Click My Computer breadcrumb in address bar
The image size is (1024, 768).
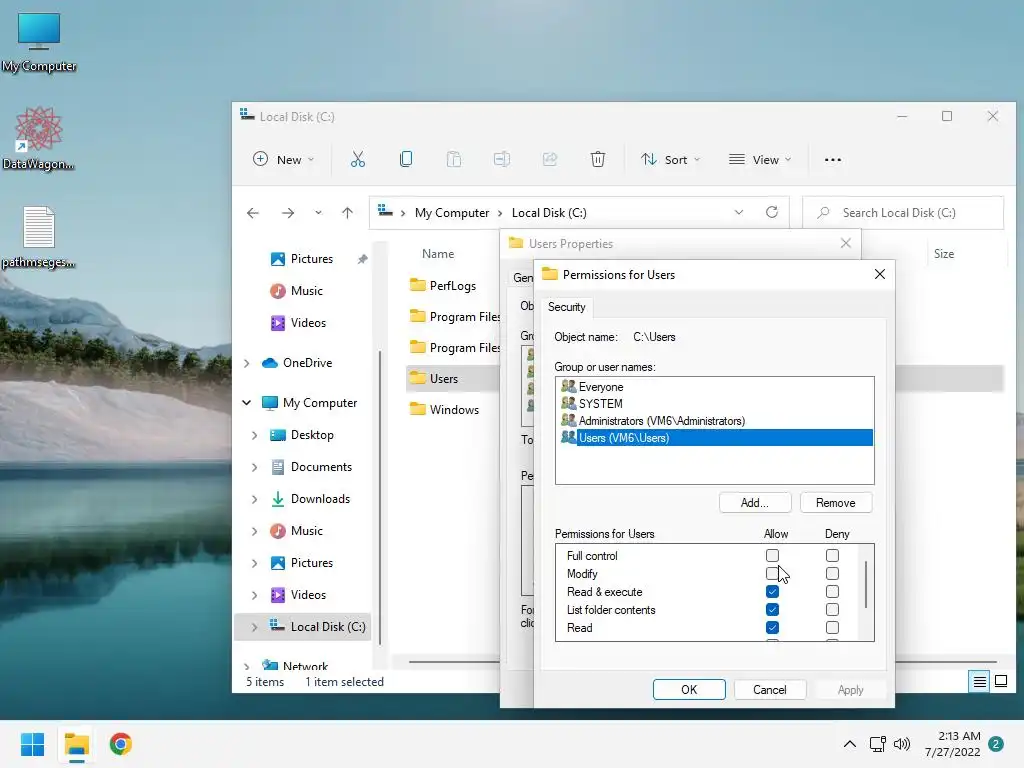[x=452, y=213]
